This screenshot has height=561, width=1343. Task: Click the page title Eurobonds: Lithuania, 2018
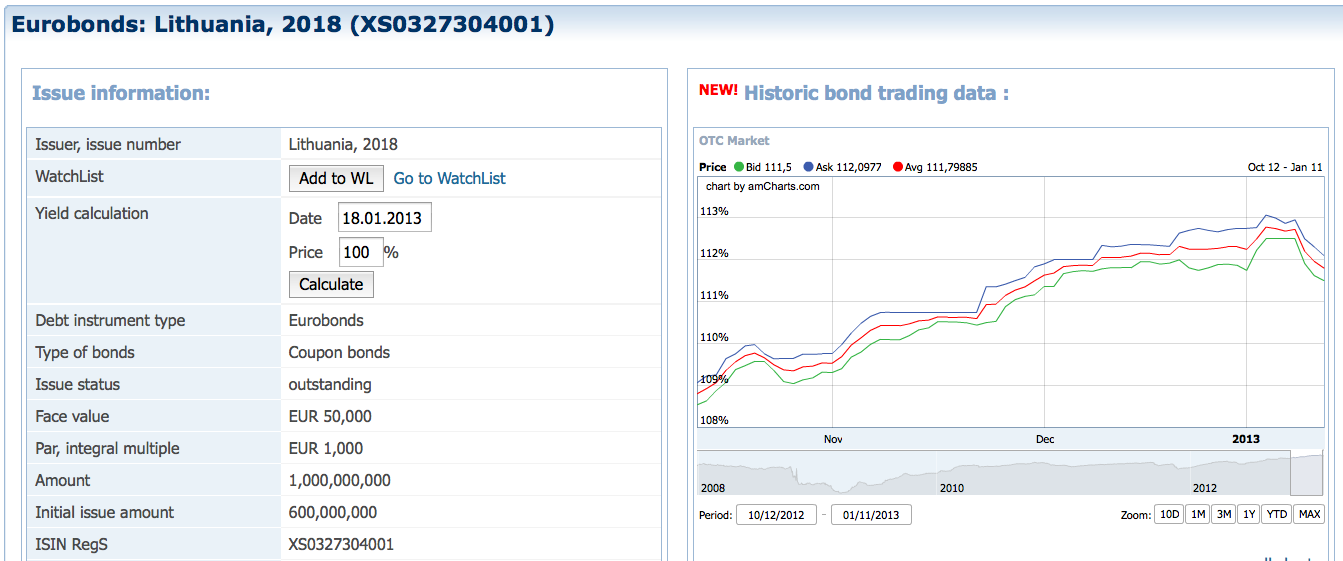click(x=282, y=24)
